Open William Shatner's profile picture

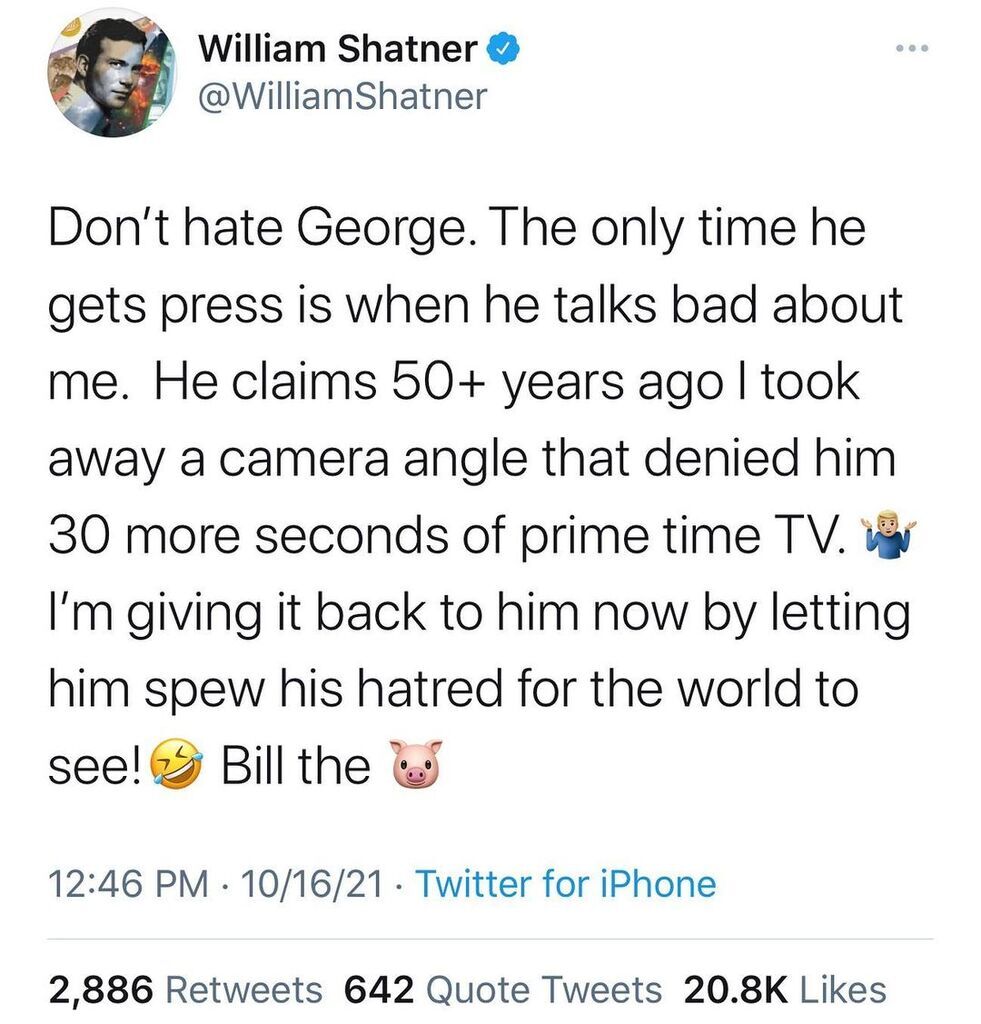point(104,74)
